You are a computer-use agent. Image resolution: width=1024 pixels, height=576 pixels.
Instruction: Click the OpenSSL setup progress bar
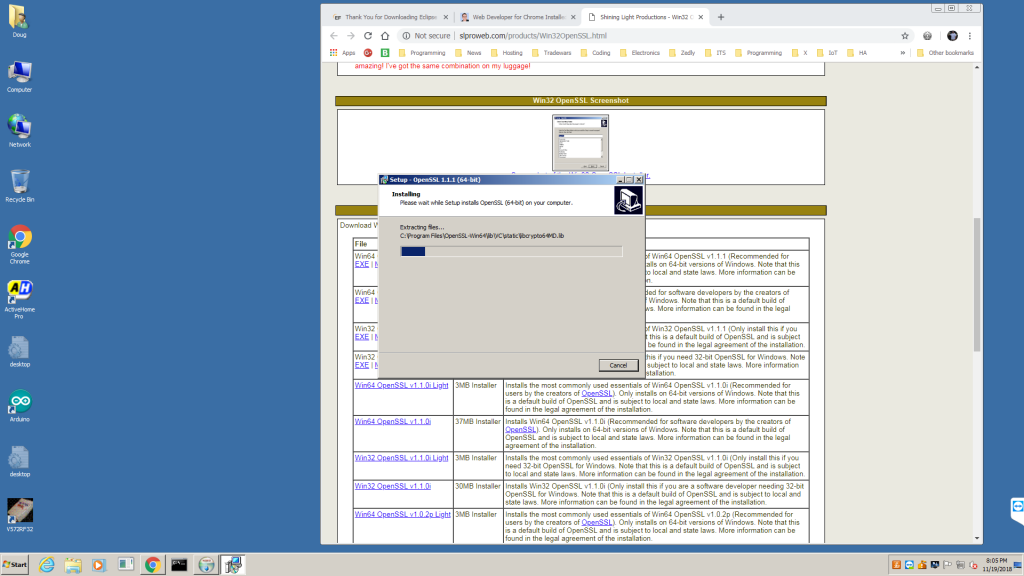pyautogui.click(x=511, y=251)
